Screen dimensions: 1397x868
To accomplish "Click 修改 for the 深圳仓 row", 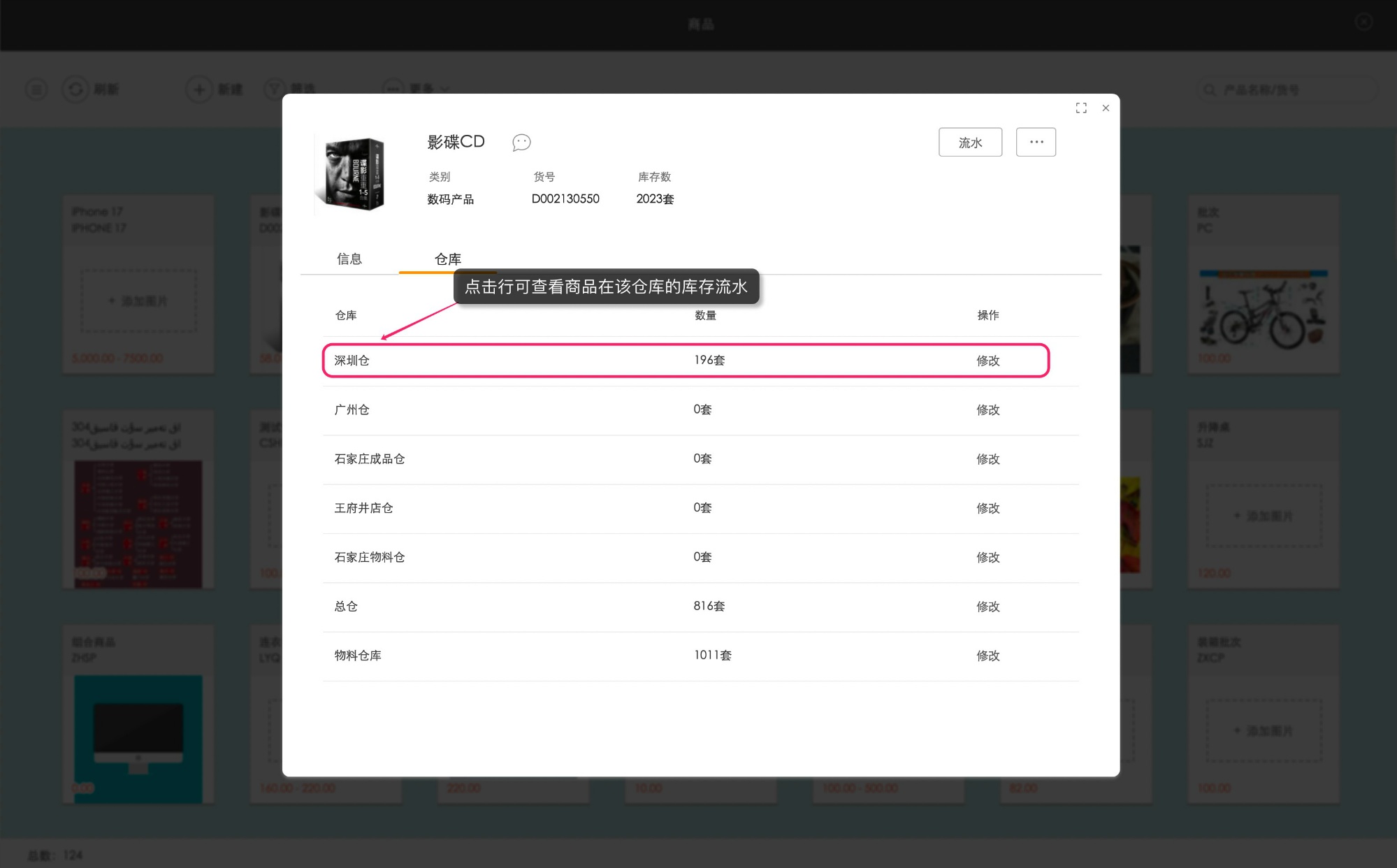I will [x=988, y=361].
